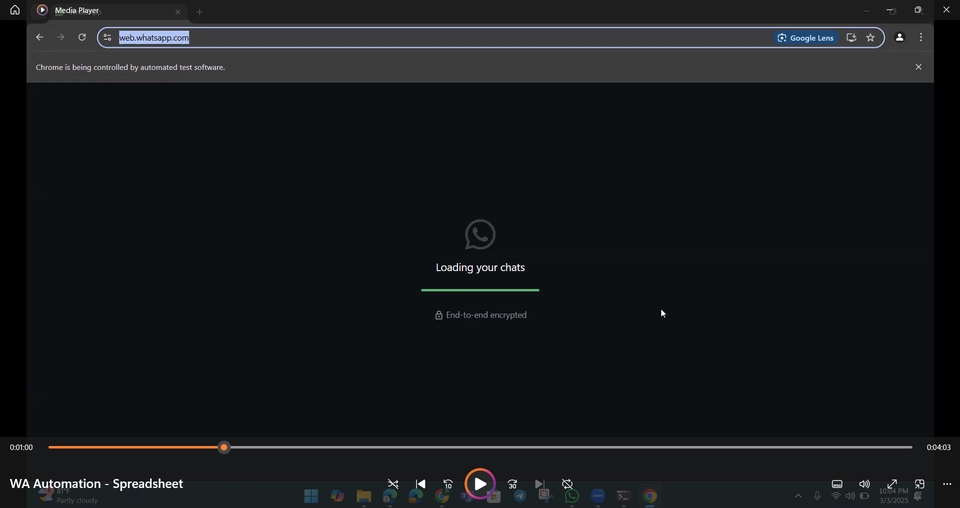
Task: Click site info icon beside web.whatsapp.com
Action: 107,37
